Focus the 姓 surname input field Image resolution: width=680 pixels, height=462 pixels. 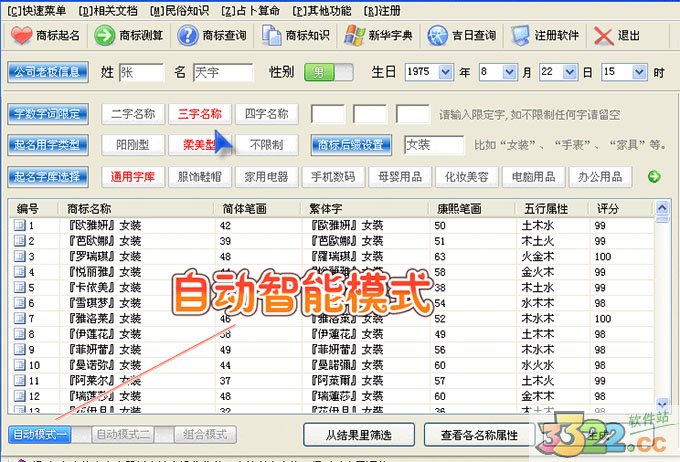(x=141, y=72)
